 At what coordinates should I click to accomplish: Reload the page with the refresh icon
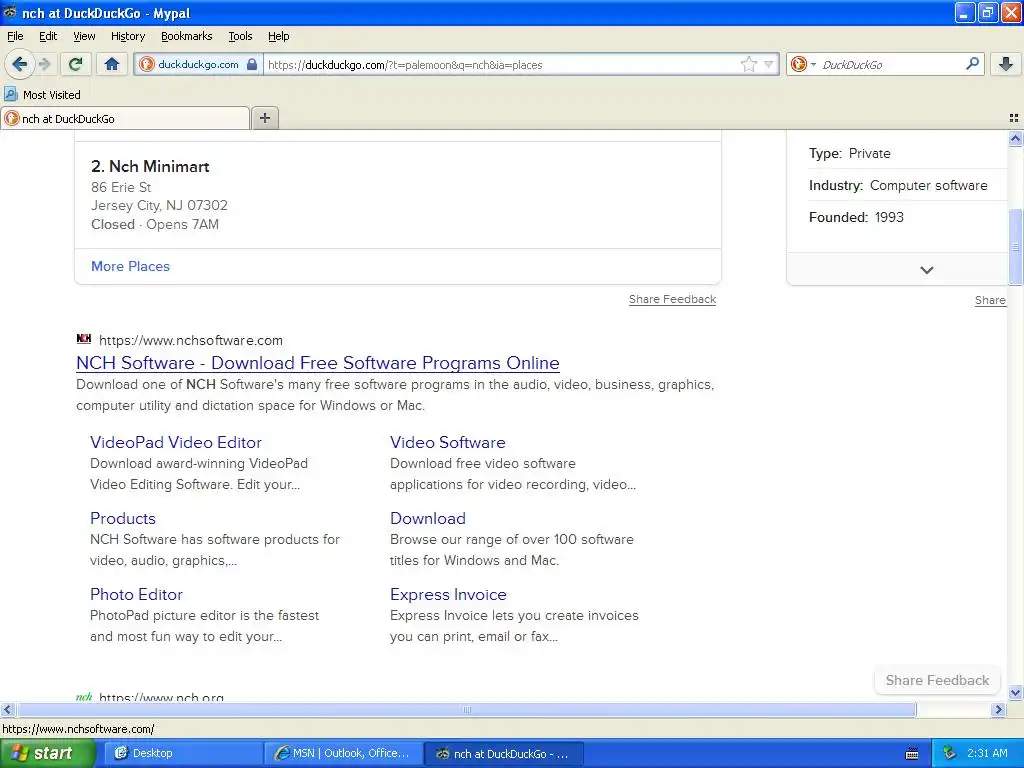76,64
